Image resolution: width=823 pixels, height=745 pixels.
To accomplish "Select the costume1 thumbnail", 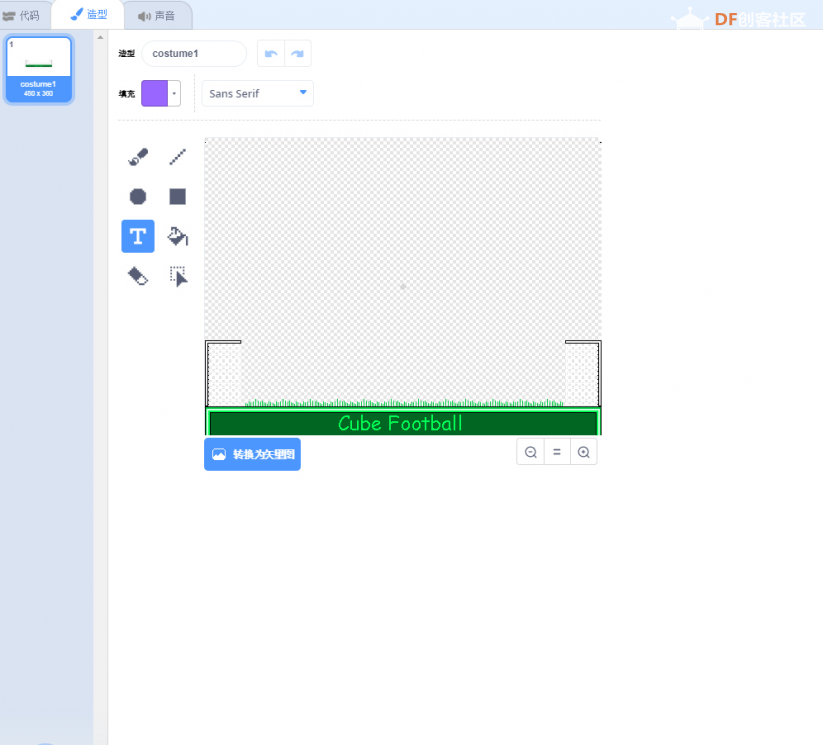I will 38,69.
